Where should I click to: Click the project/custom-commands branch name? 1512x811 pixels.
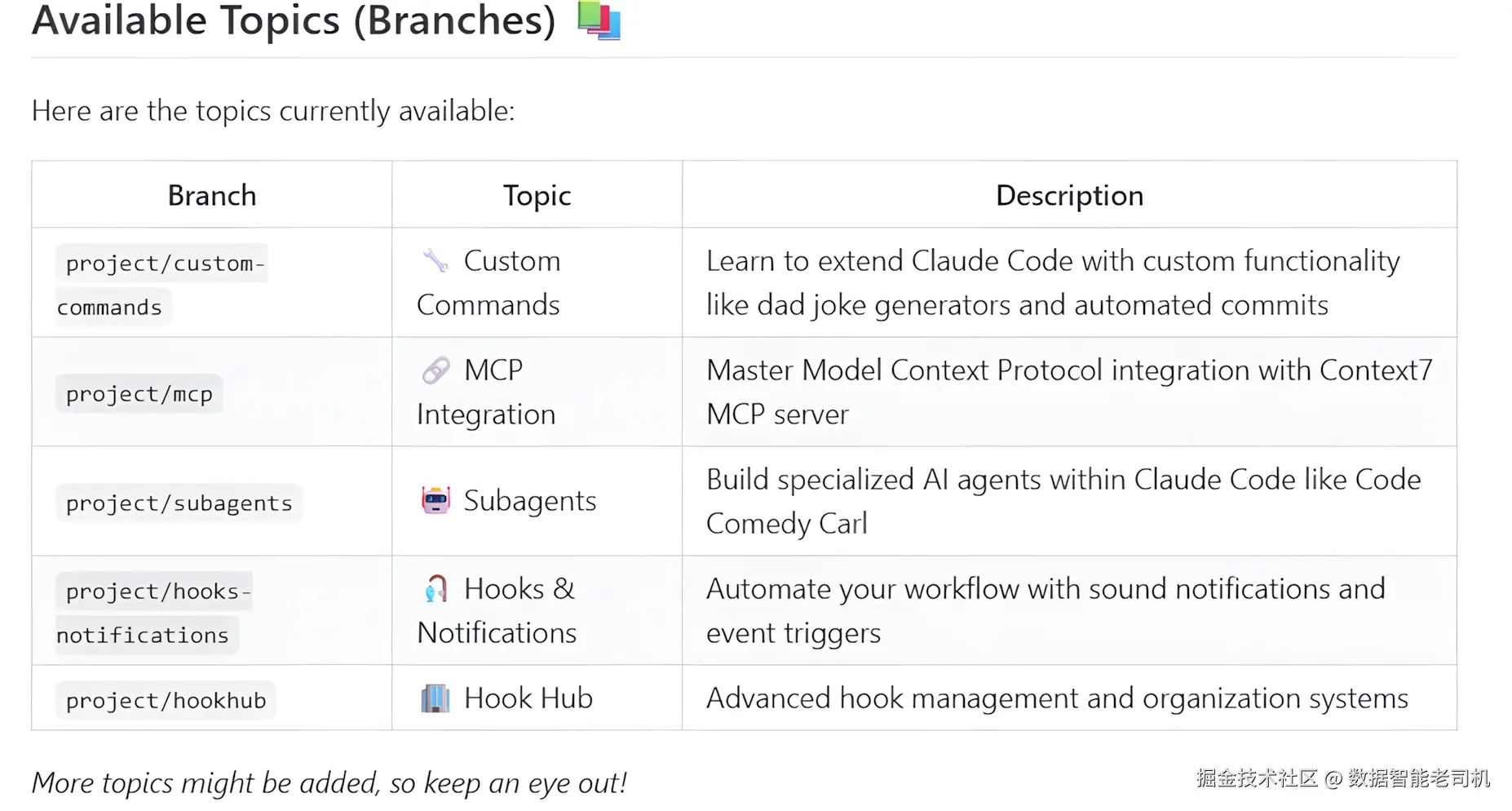coord(161,264)
